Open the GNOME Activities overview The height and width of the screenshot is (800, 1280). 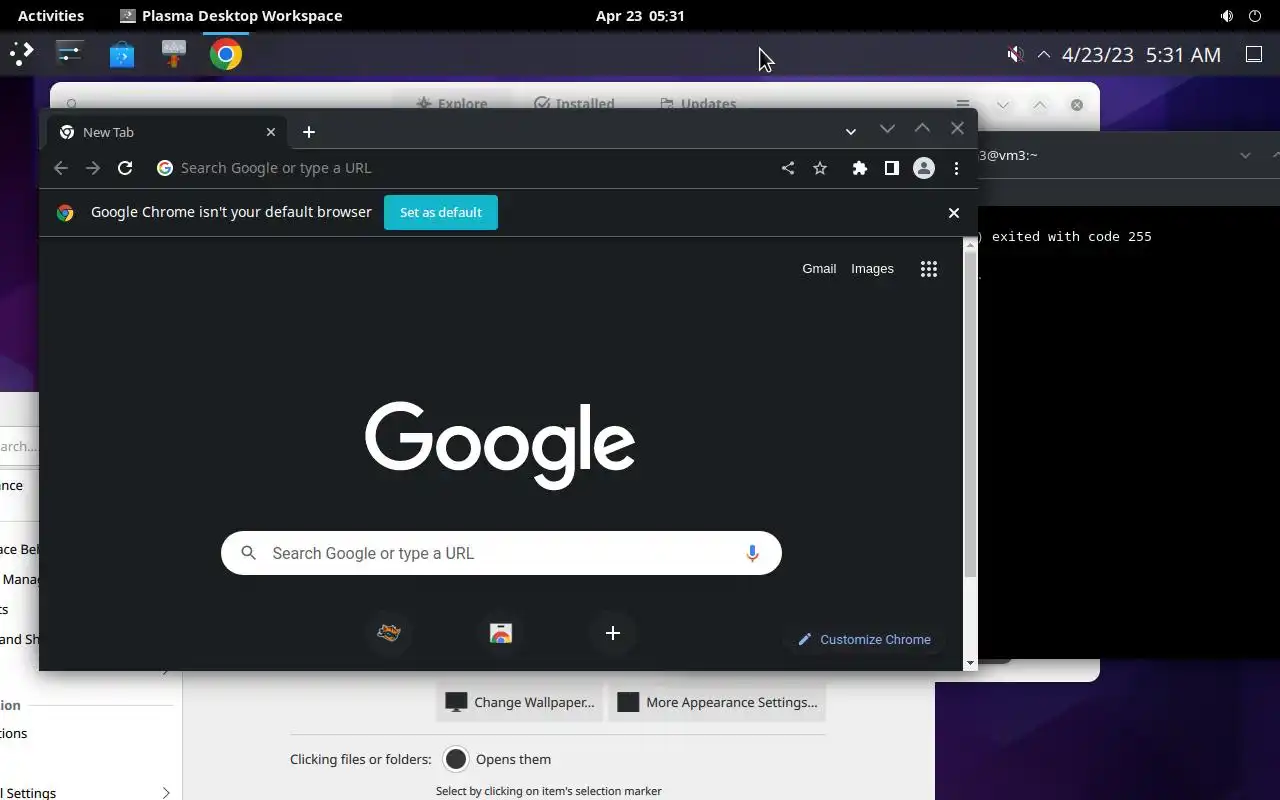tap(51, 16)
